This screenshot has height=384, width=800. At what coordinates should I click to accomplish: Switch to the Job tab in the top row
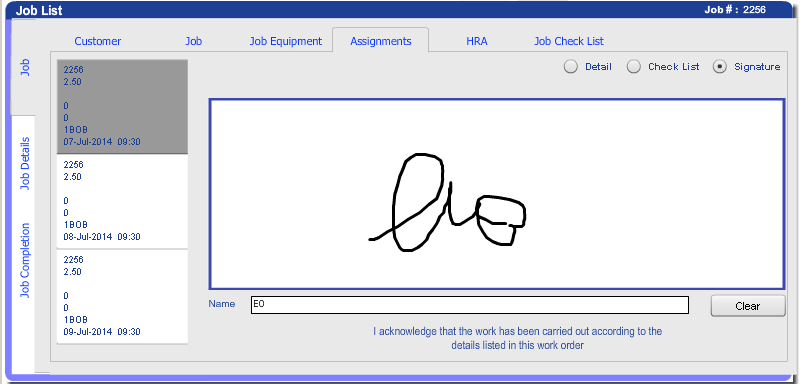pos(193,41)
